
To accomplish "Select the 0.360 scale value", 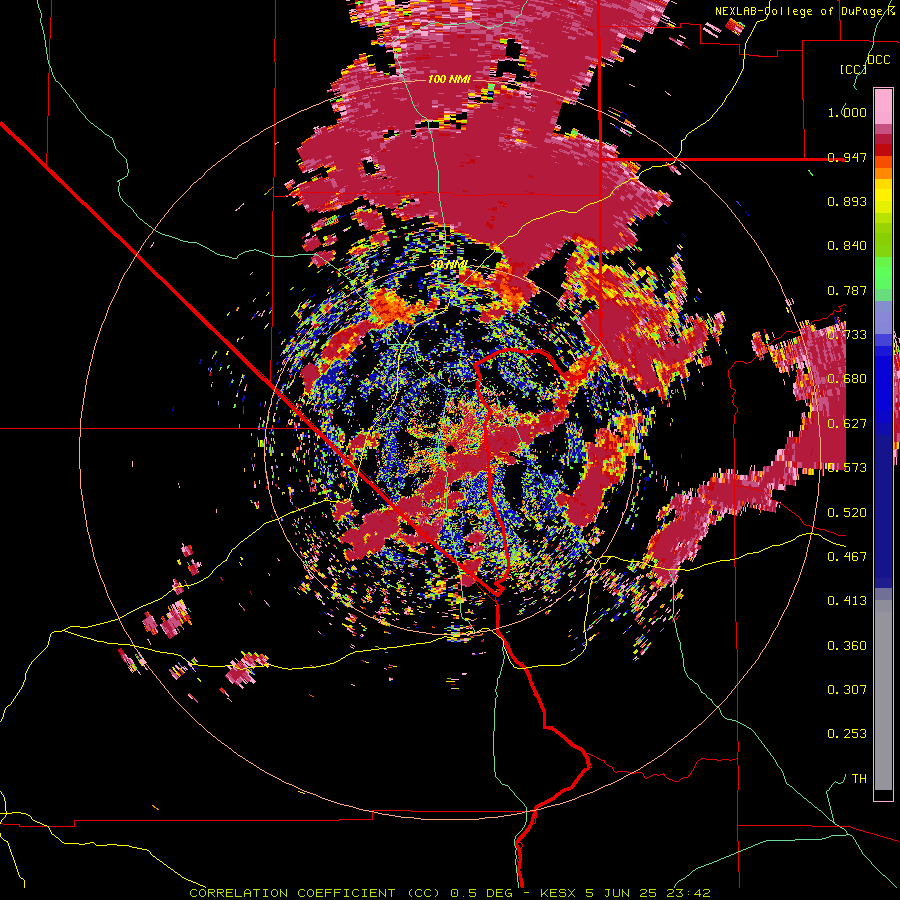I will click(x=847, y=646).
